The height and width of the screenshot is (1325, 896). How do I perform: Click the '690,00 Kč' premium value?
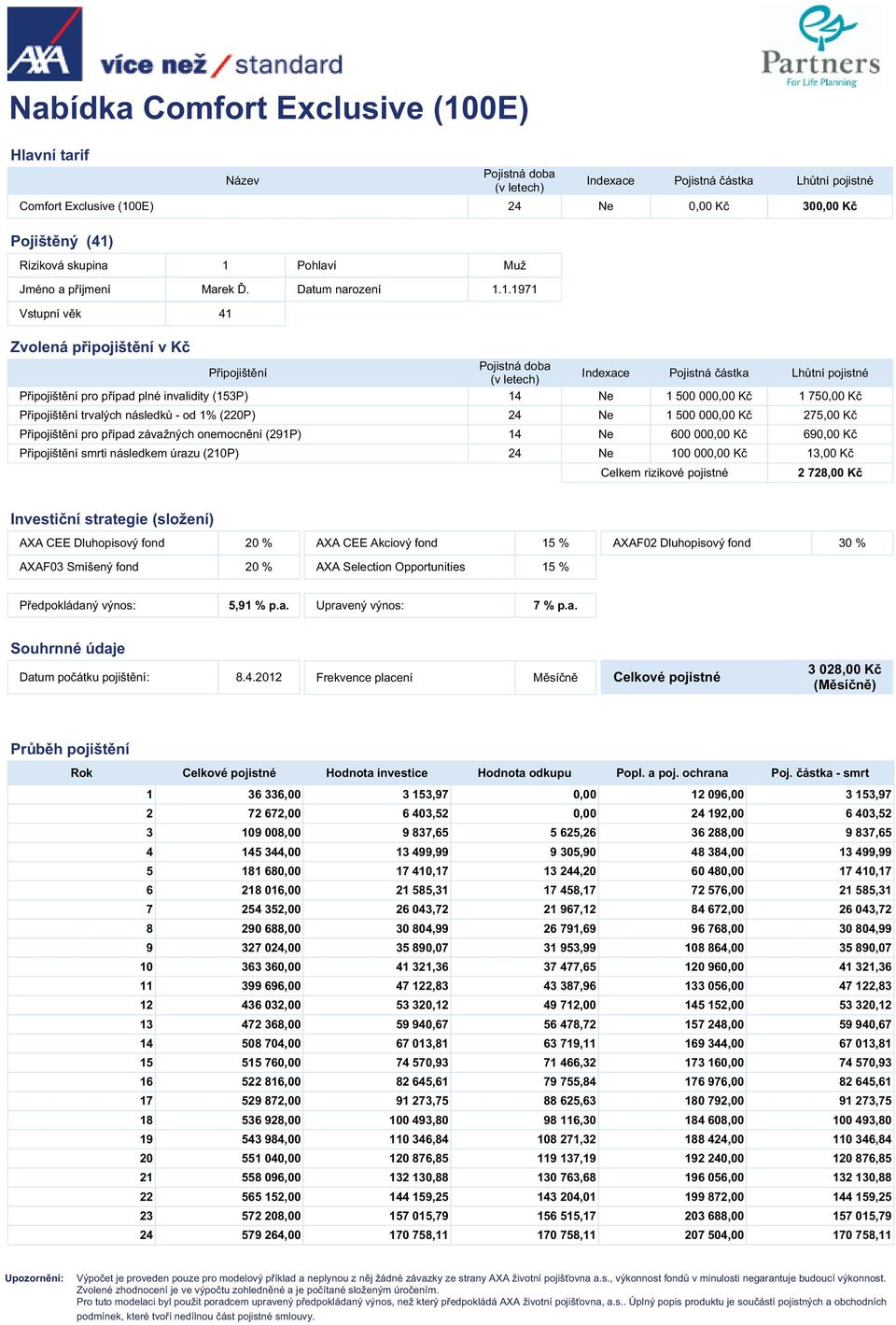pos(830,434)
